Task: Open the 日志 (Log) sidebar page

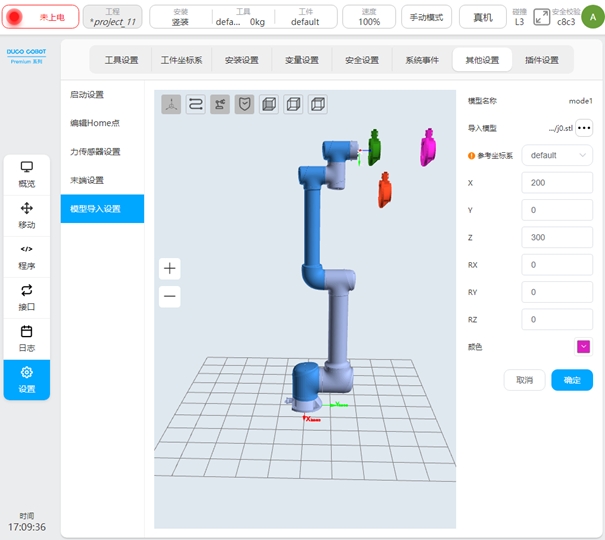Action: click(27, 338)
